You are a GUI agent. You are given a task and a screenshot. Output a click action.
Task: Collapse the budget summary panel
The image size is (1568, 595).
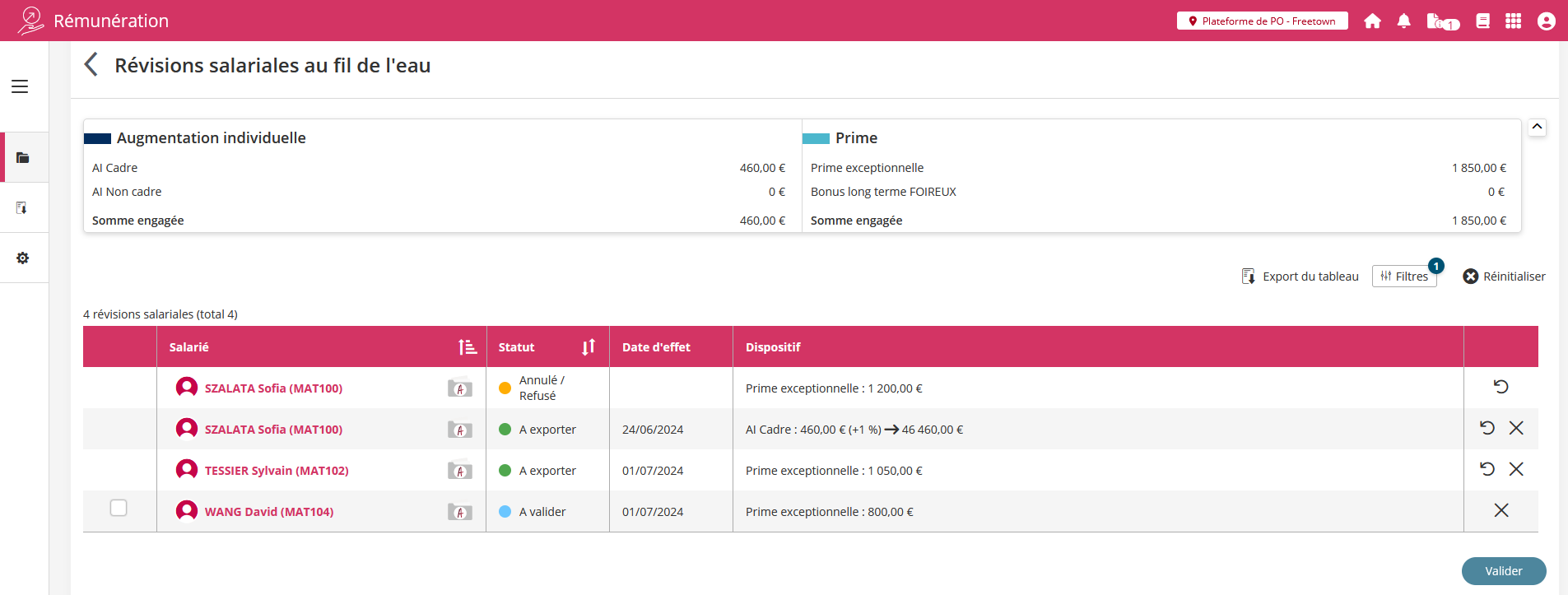pyautogui.click(x=1537, y=127)
